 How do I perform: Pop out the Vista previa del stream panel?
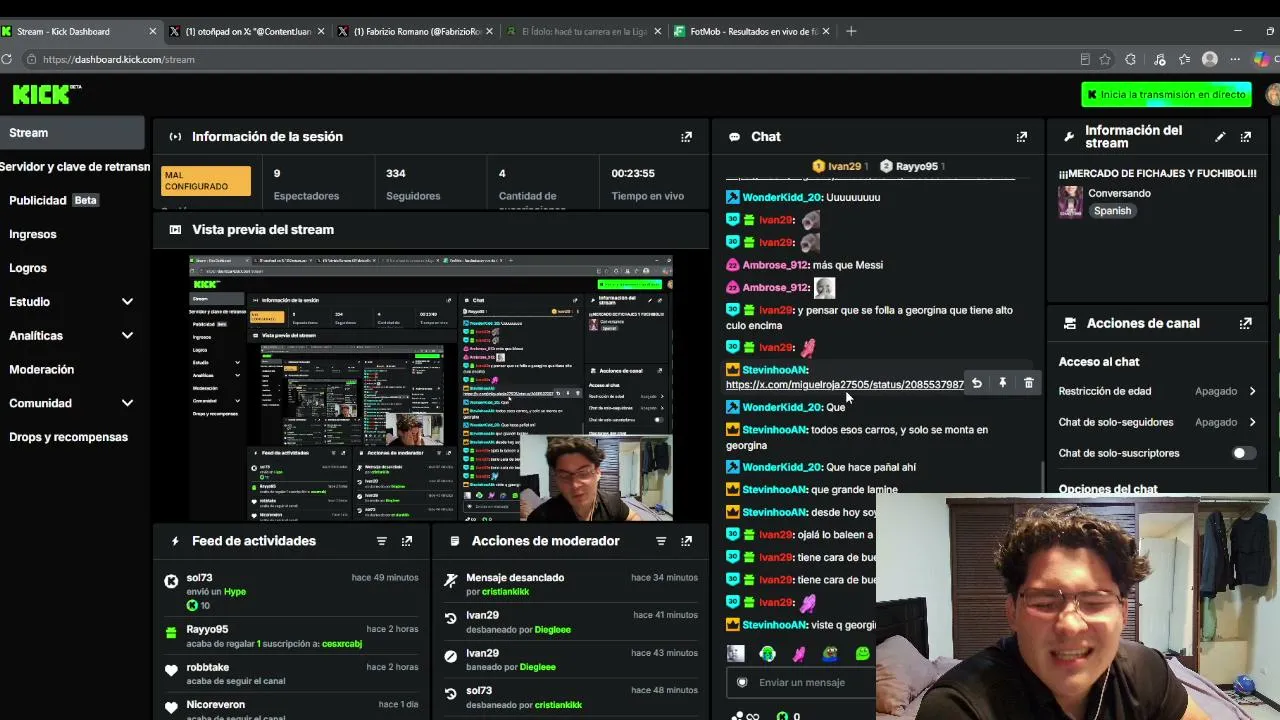coord(686,230)
